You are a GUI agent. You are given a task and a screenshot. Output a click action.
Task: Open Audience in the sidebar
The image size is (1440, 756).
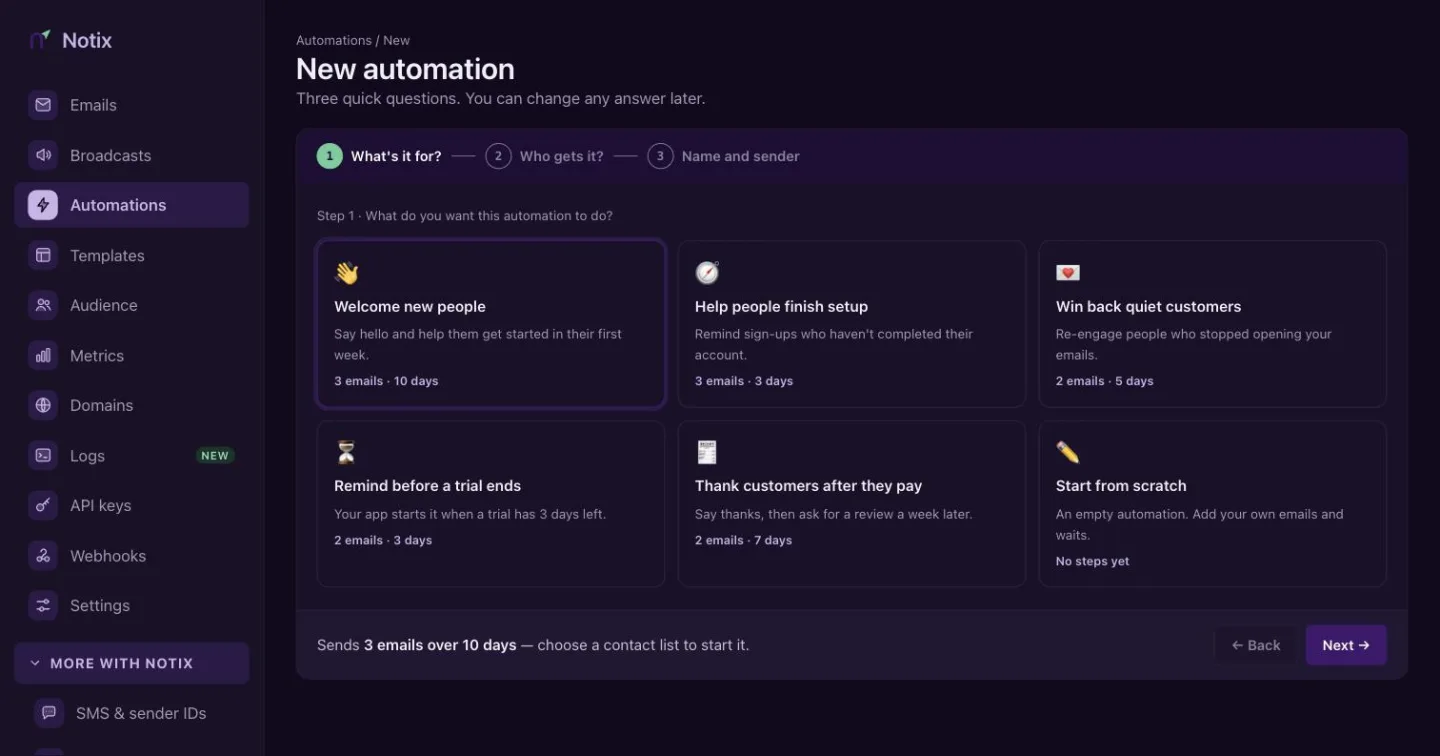pos(132,305)
